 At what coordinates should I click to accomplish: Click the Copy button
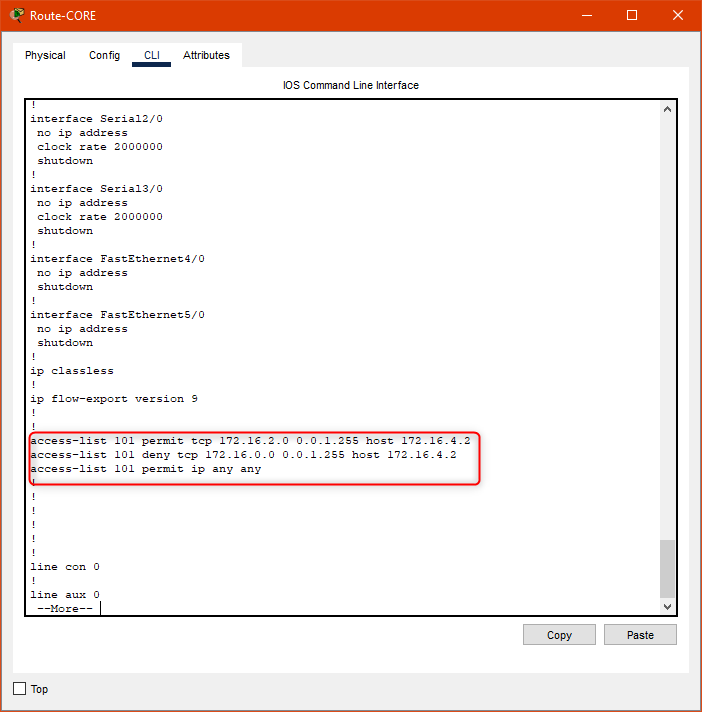tap(559, 635)
